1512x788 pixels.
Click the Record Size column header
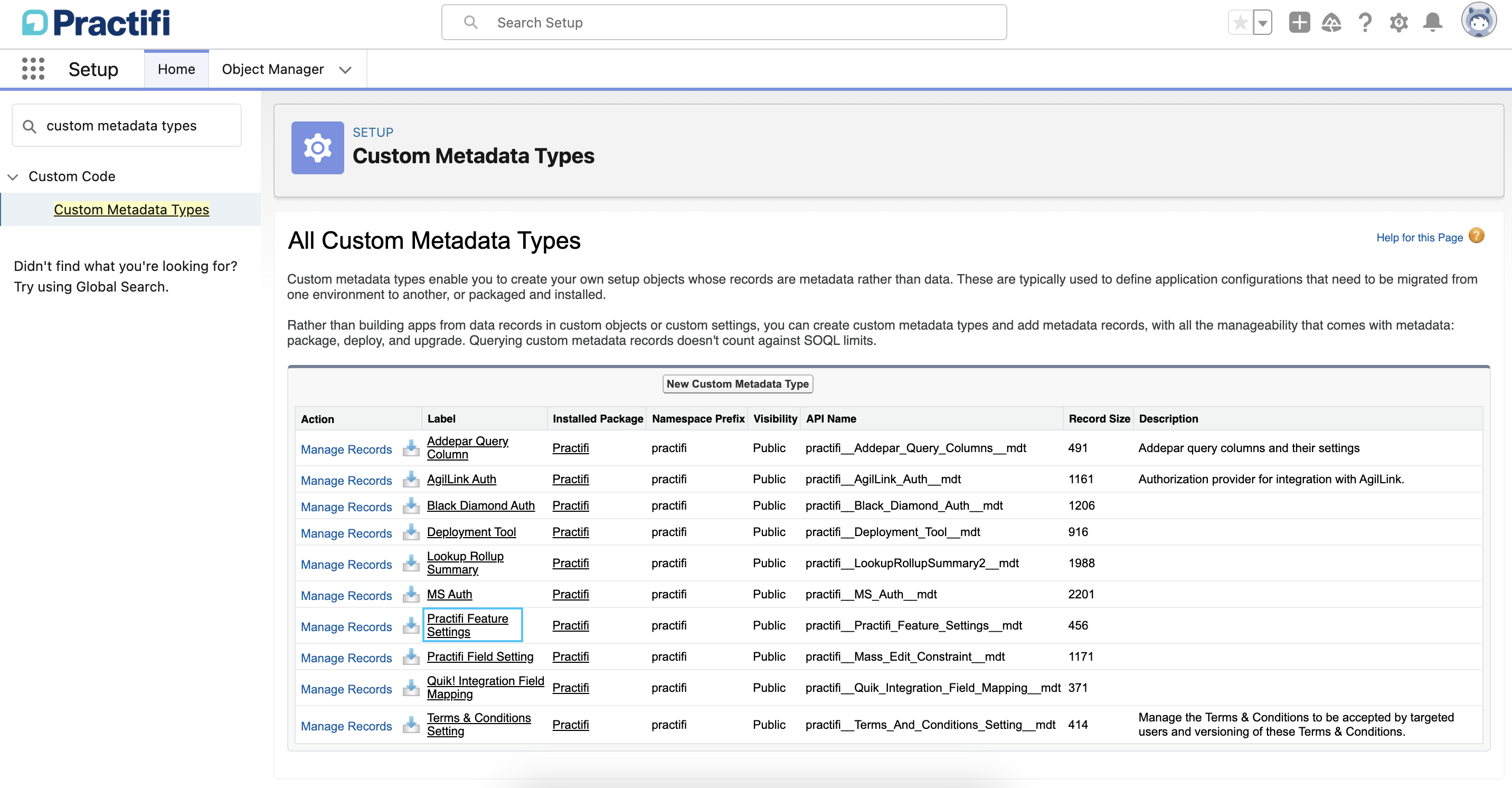pos(1099,419)
